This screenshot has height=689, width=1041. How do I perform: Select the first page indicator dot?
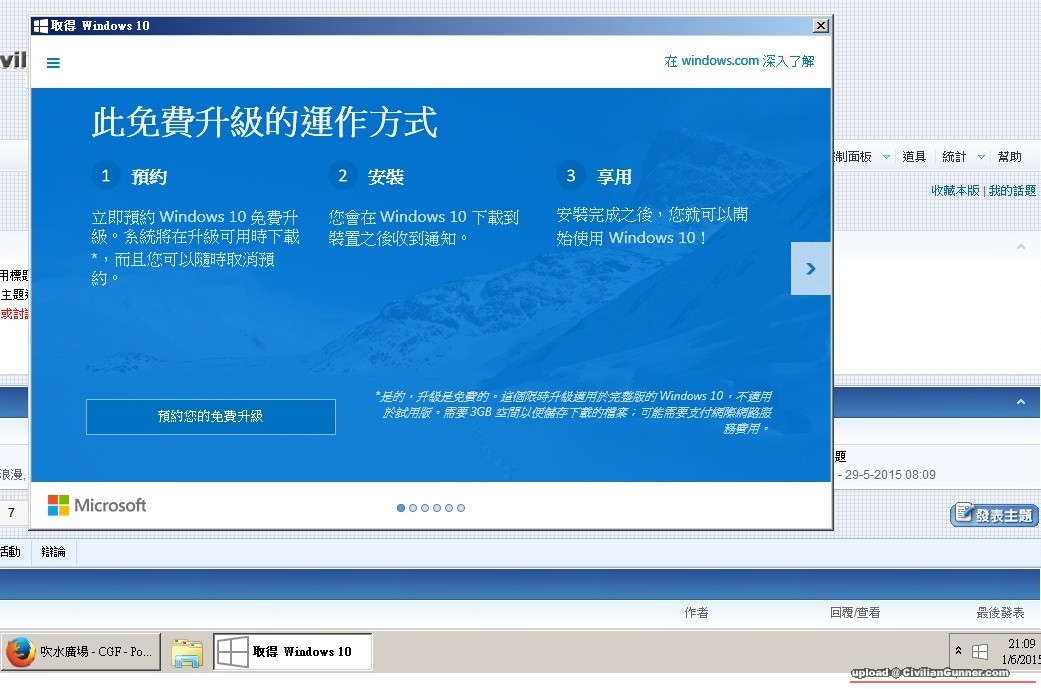[x=401, y=508]
